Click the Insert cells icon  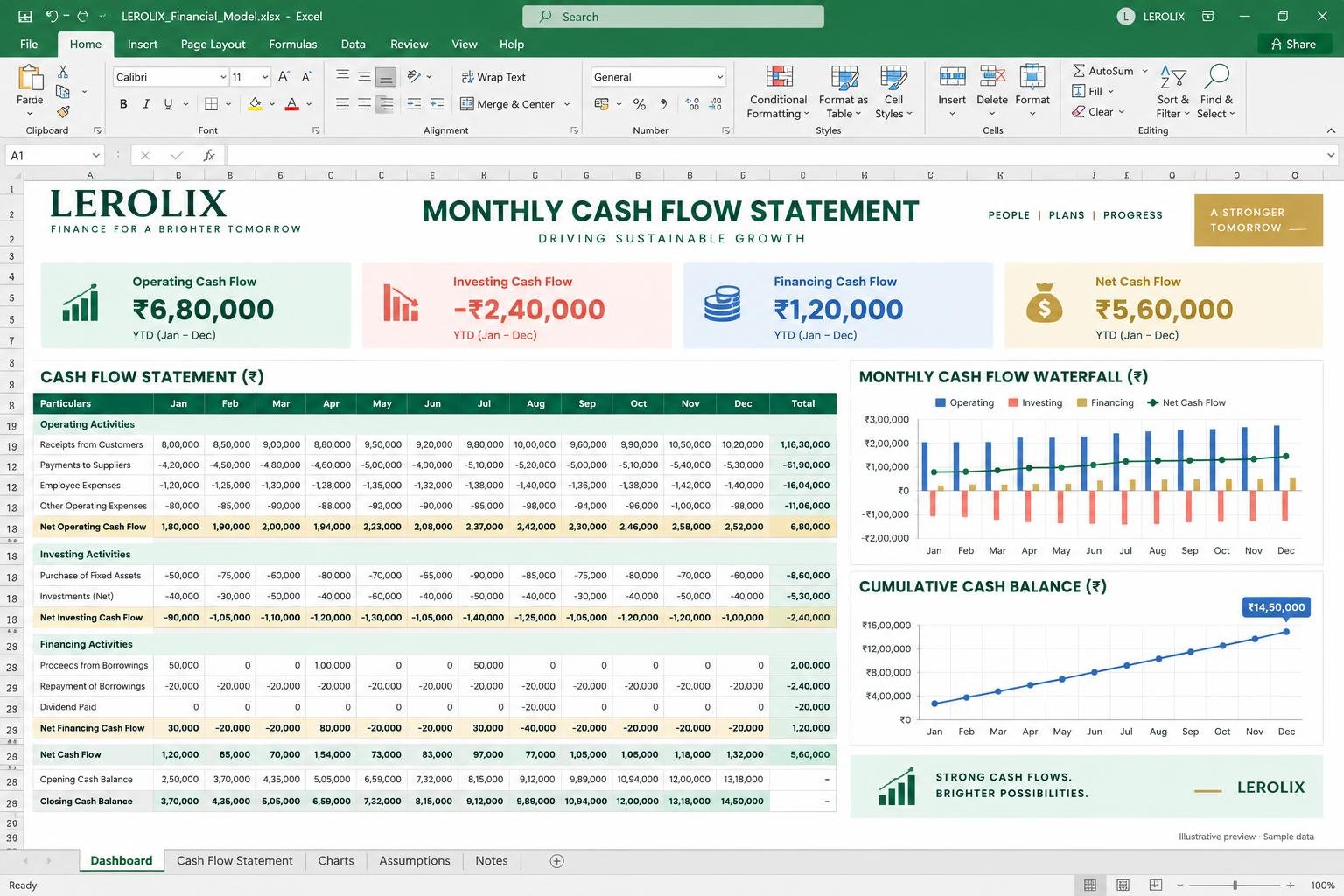click(x=952, y=91)
